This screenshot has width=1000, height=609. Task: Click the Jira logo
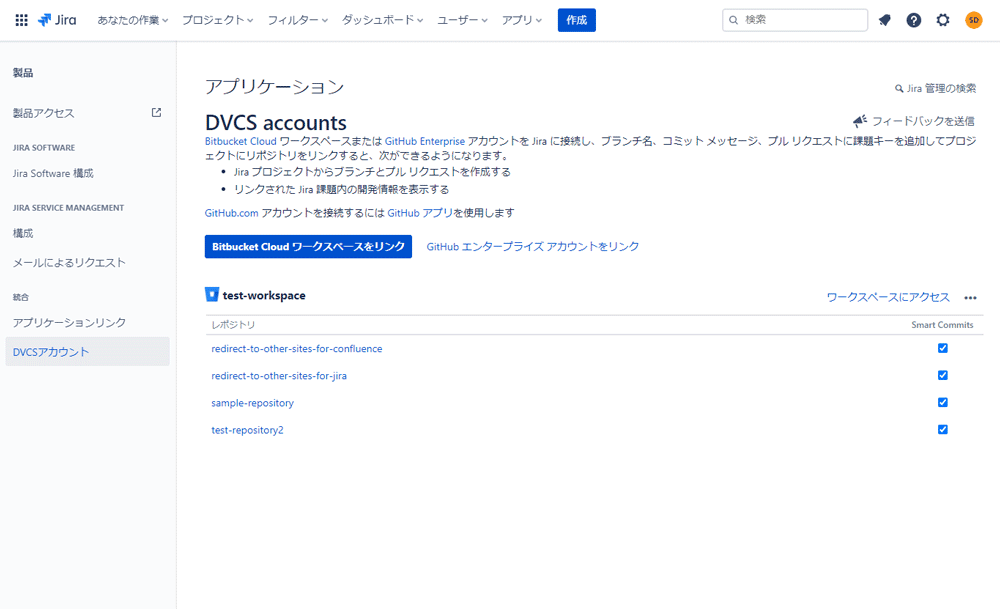pyautogui.click(x=57, y=20)
